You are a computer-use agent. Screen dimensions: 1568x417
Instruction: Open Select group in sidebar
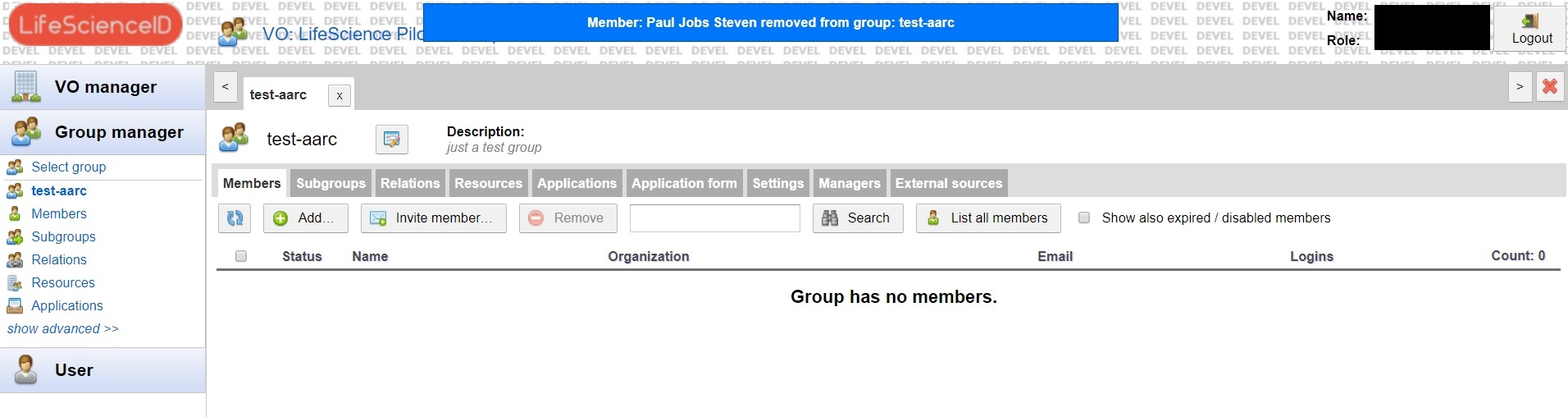[x=69, y=167]
